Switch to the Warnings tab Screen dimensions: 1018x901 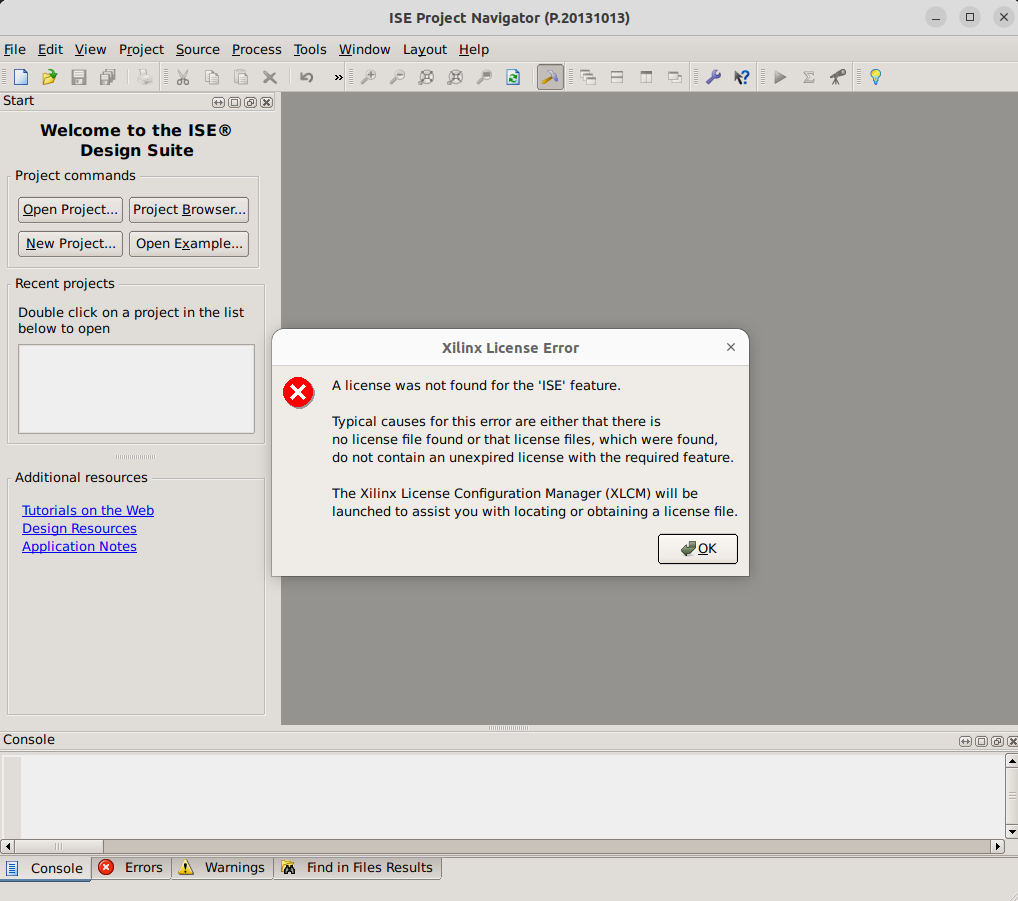pyautogui.click(x=223, y=868)
